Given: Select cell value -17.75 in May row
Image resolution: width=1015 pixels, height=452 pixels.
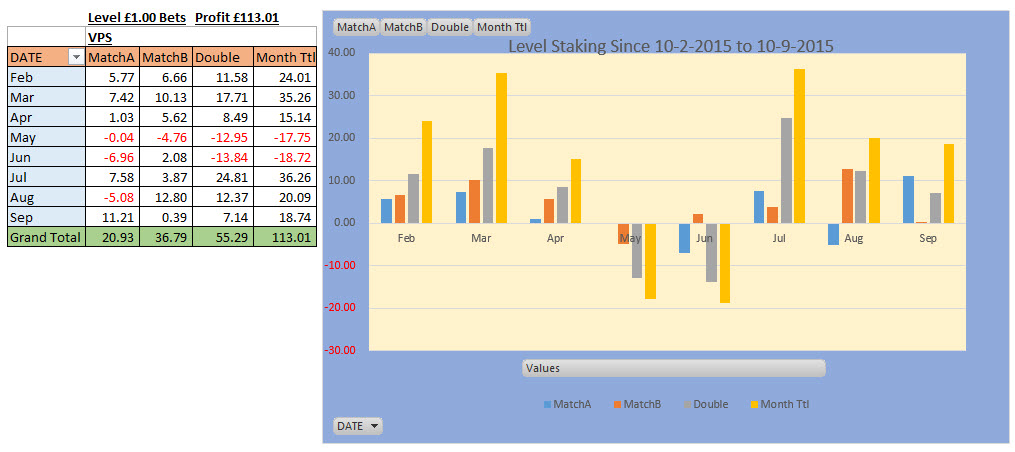Looking at the screenshot, I should (285, 138).
